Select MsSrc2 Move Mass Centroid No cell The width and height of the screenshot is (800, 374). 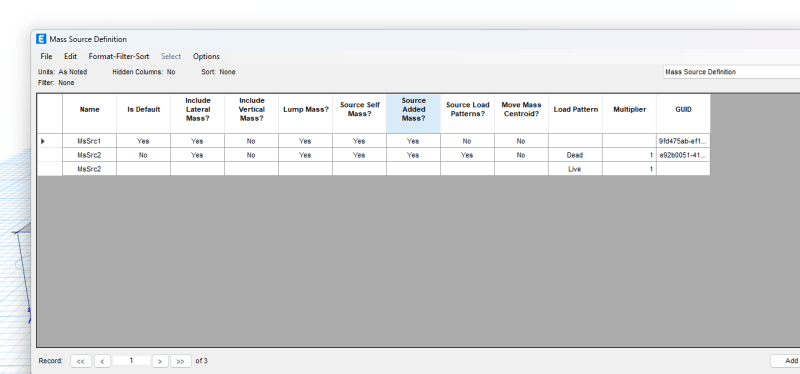click(x=521, y=155)
